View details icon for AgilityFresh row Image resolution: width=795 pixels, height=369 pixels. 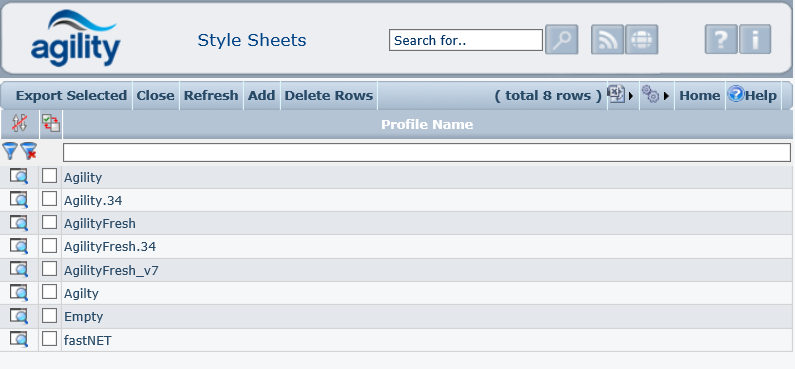(19, 223)
